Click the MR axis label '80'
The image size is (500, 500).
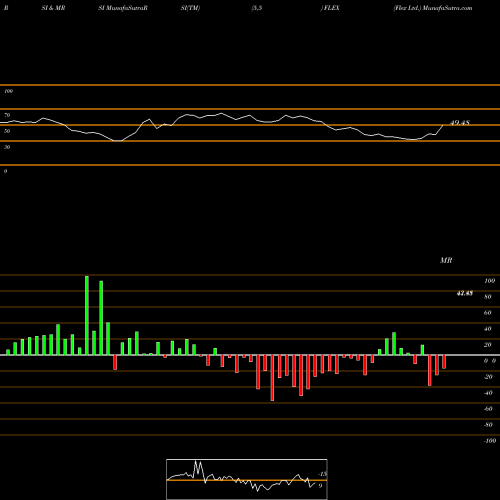pos(488,297)
